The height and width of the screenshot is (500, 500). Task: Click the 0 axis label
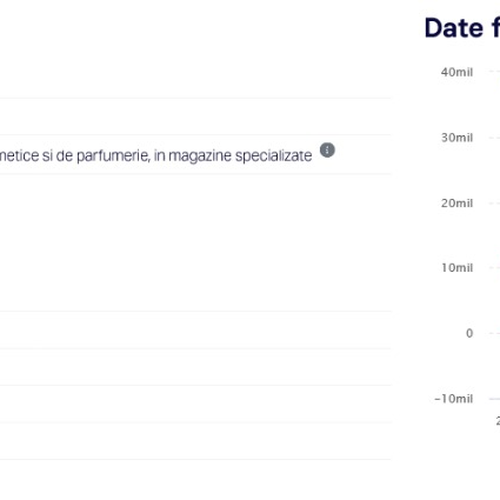coord(469,333)
